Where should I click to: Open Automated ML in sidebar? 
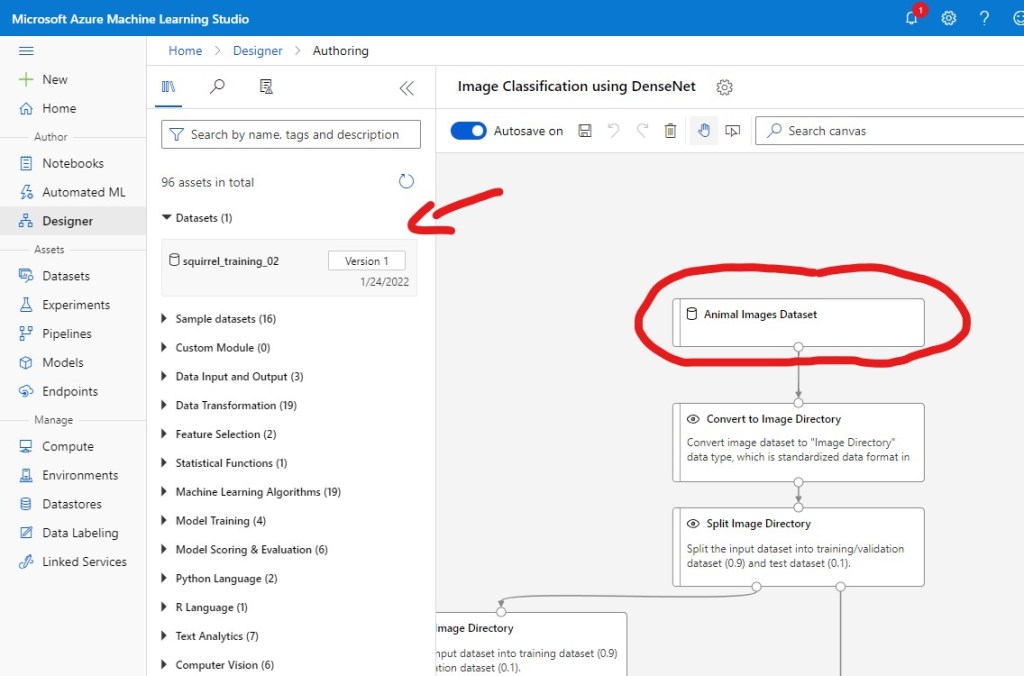[83, 192]
